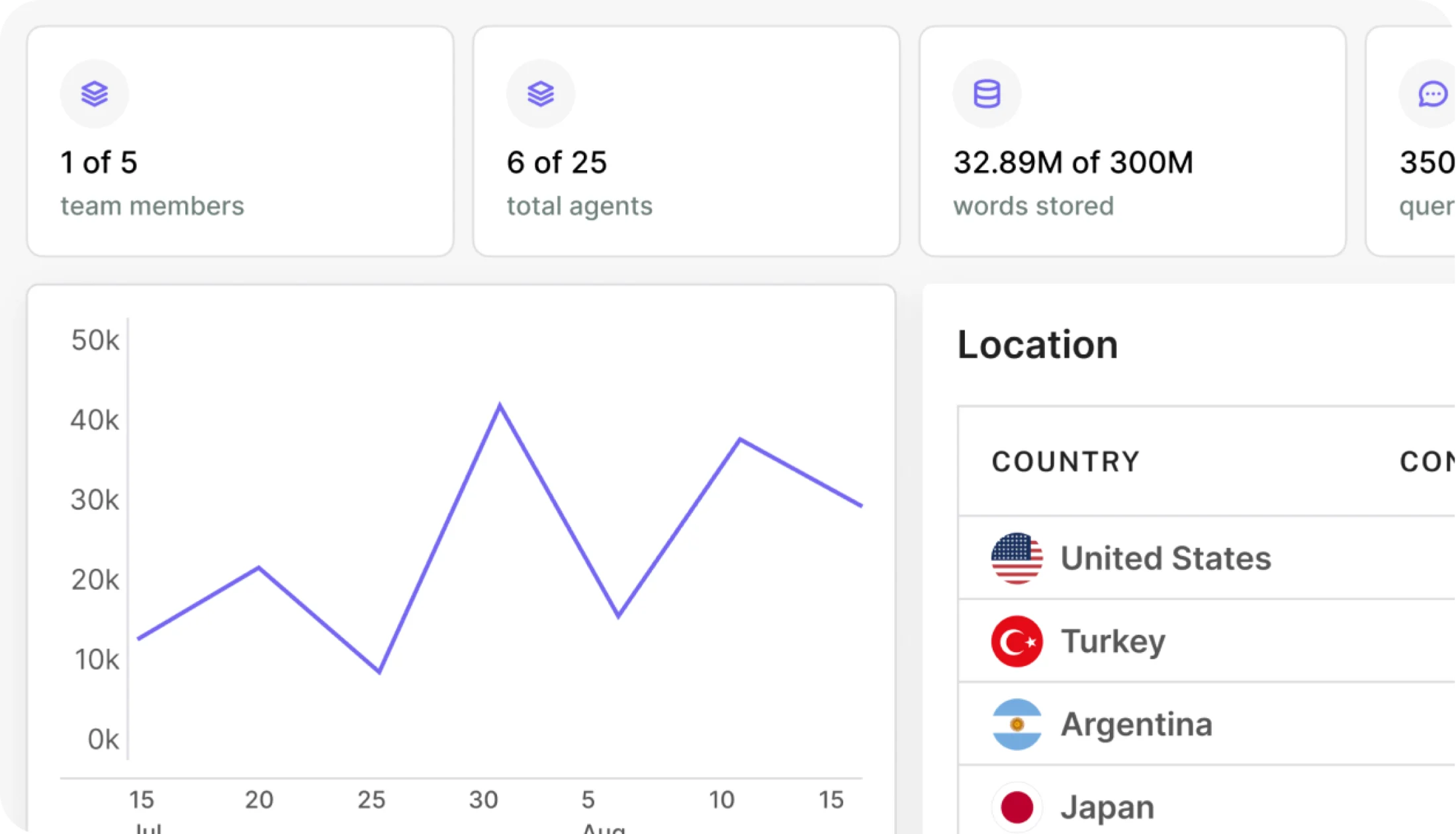Viewport: 1456px width, 834px height.
Task: Click the Location panel heading
Action: 1038,345
